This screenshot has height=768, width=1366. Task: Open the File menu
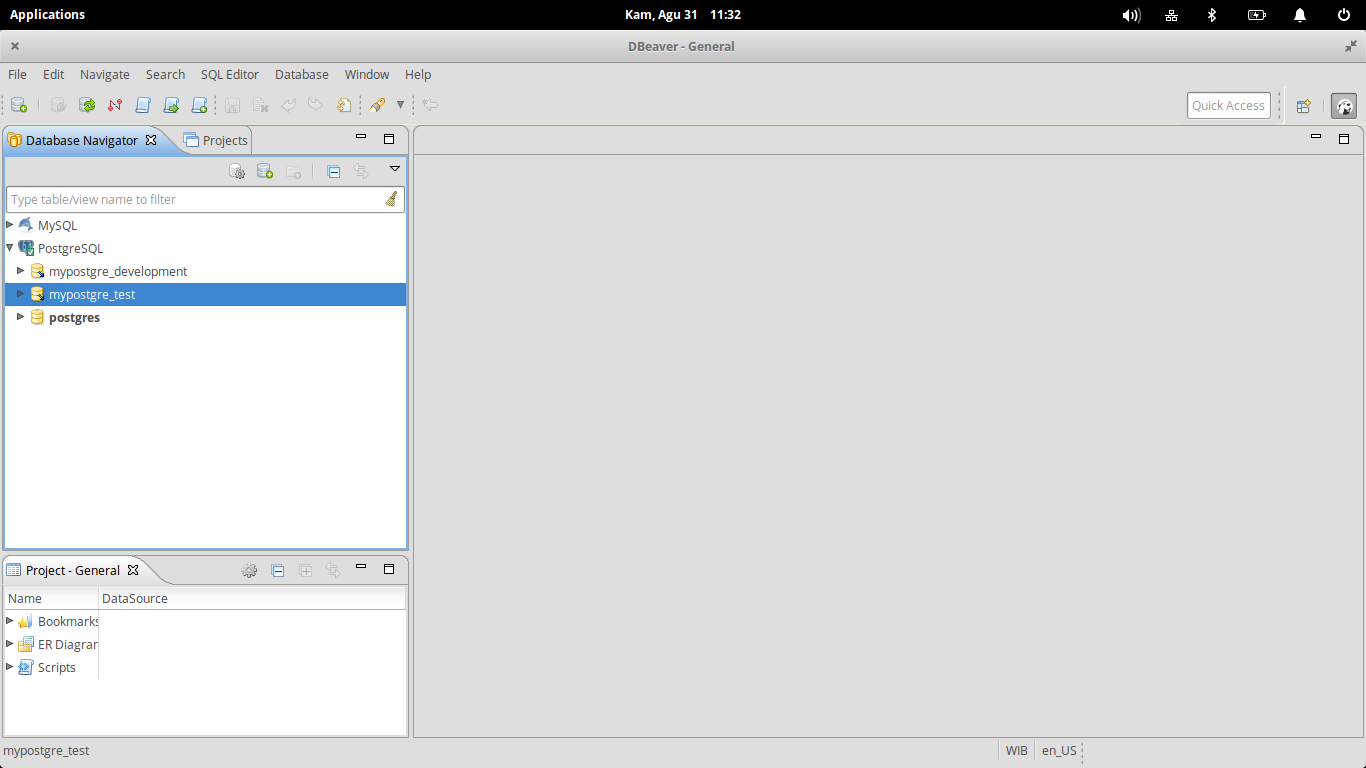point(17,74)
